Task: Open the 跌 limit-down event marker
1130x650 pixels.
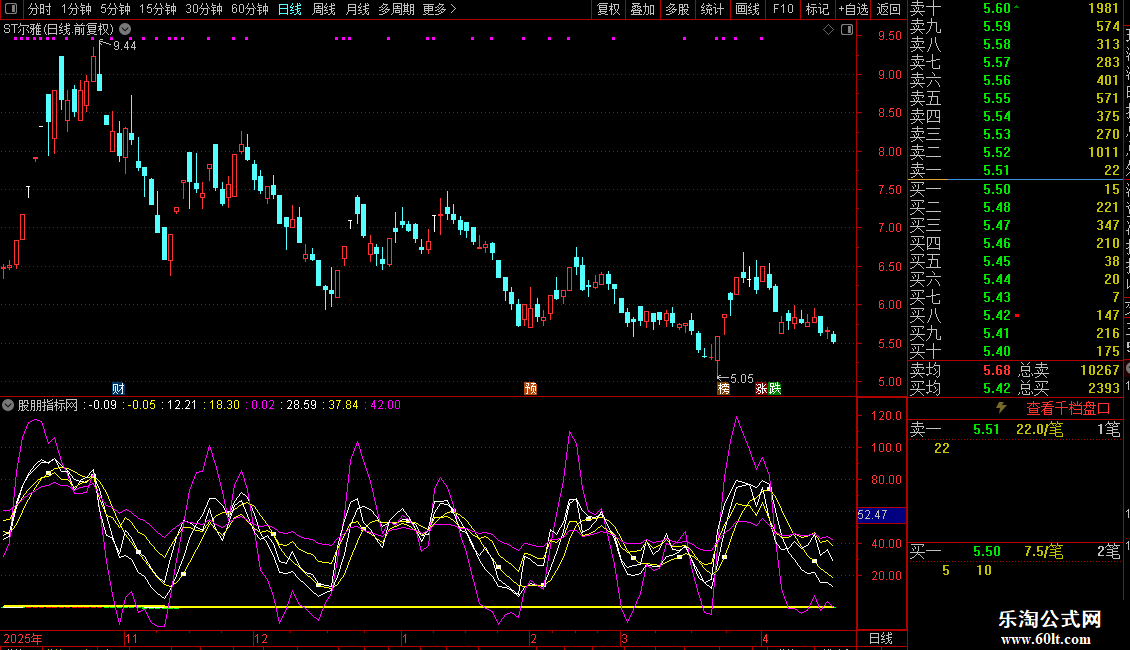Action: (775, 388)
